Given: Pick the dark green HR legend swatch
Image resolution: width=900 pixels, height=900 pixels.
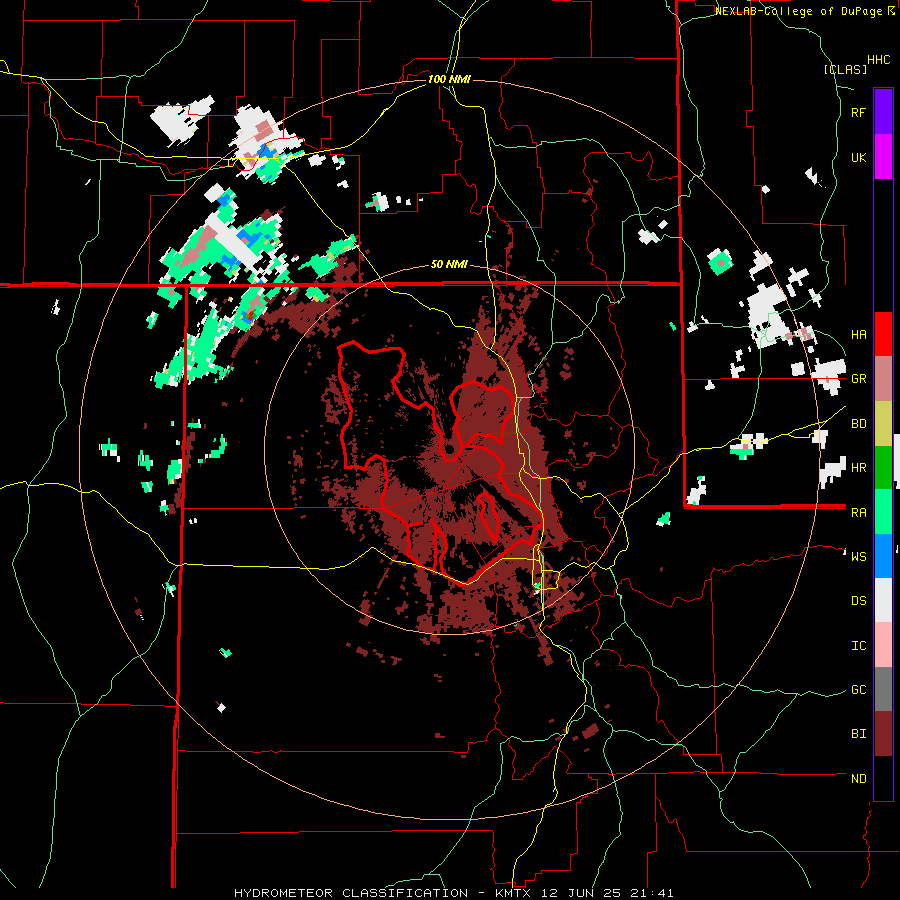Looking at the screenshot, I should pyautogui.click(x=883, y=468).
